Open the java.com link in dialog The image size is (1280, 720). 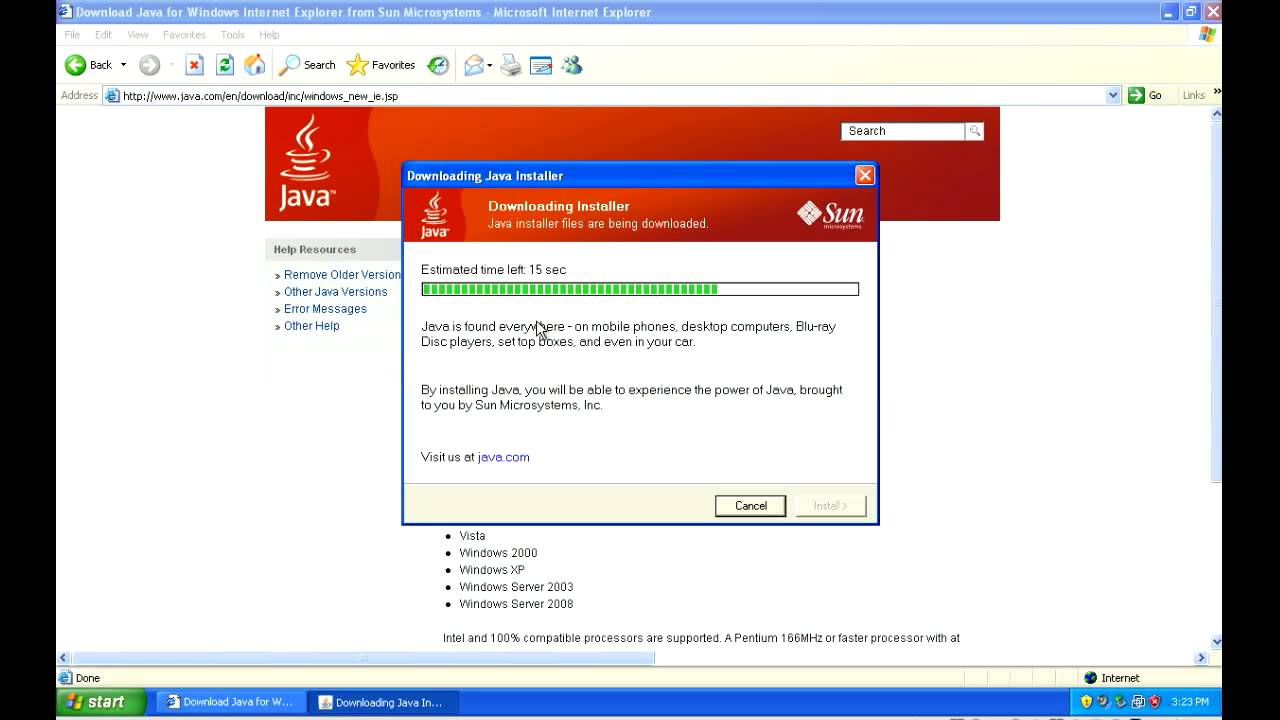click(x=504, y=457)
